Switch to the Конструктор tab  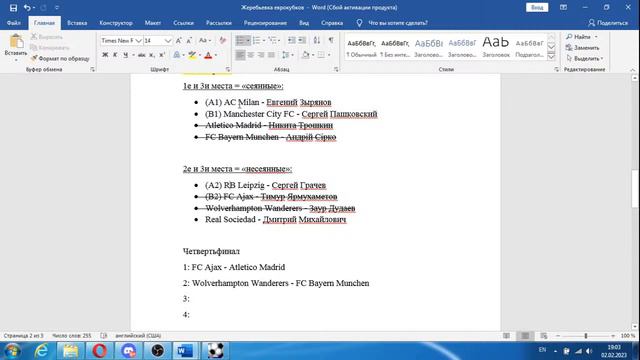pyautogui.click(x=116, y=23)
